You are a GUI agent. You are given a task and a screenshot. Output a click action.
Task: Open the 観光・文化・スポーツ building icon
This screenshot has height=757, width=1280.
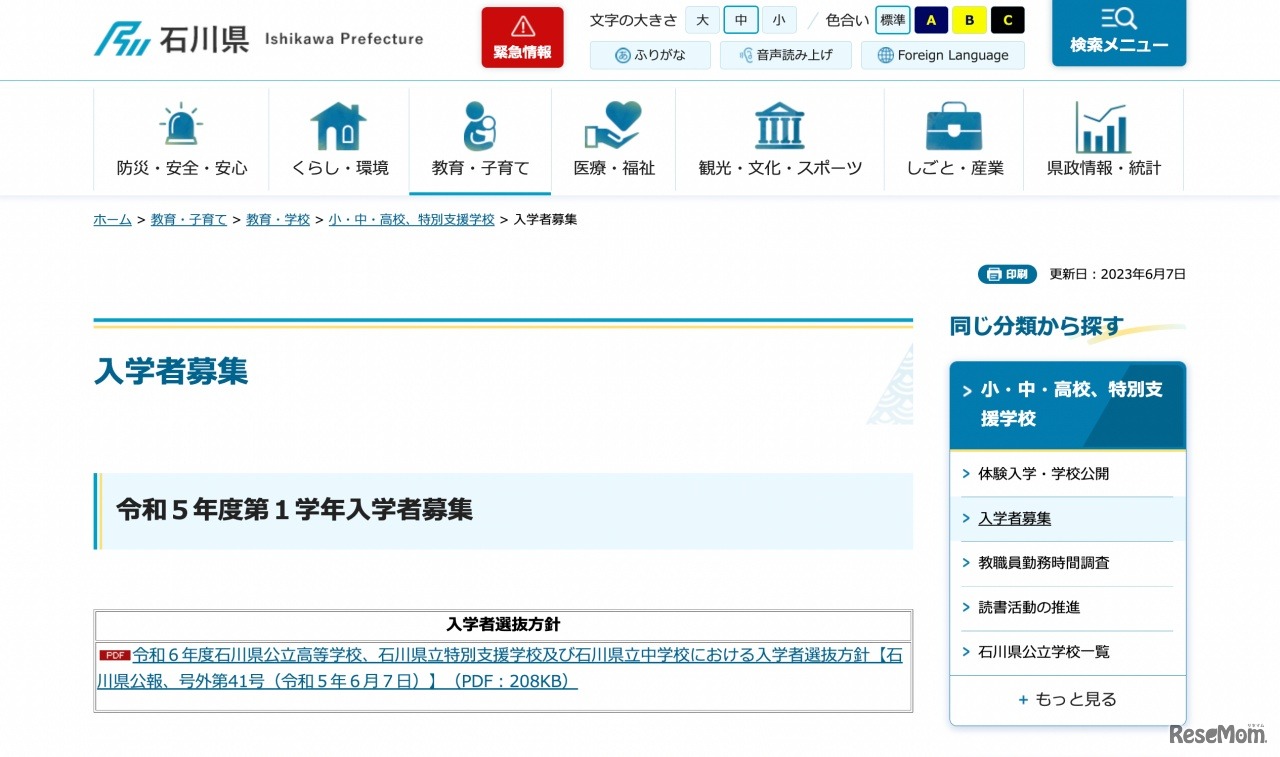point(779,124)
